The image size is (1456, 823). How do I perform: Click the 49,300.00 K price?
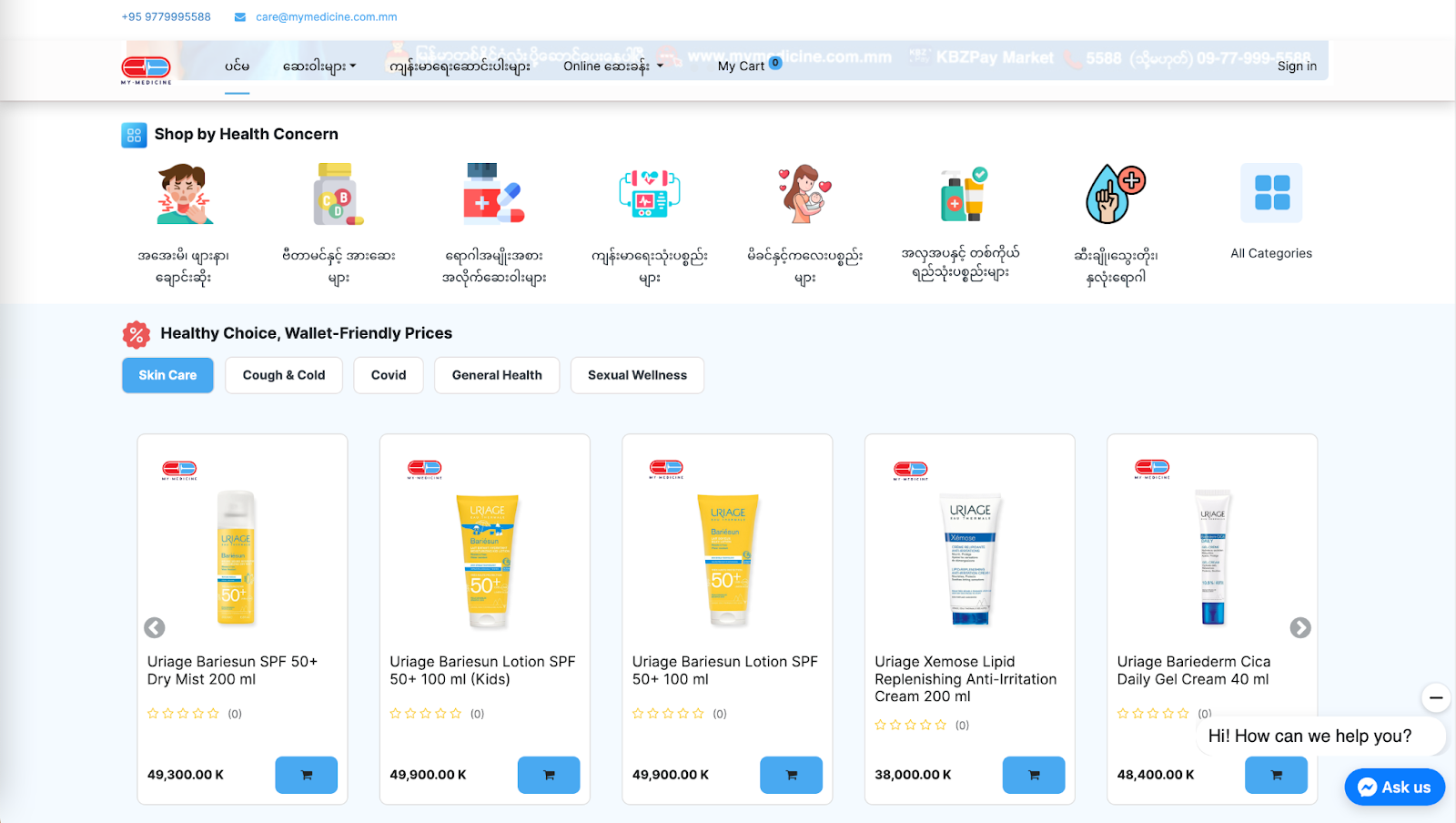coord(186,775)
